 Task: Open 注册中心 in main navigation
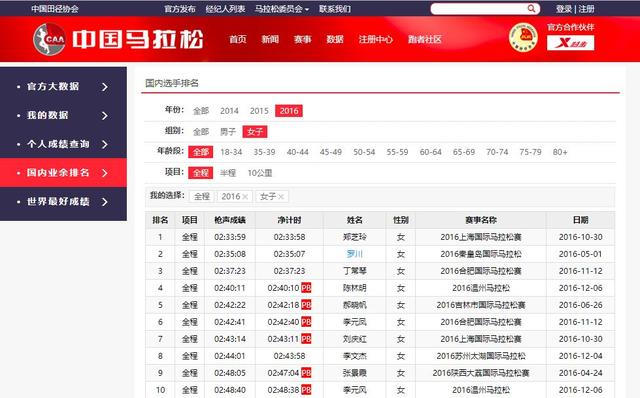click(x=376, y=39)
